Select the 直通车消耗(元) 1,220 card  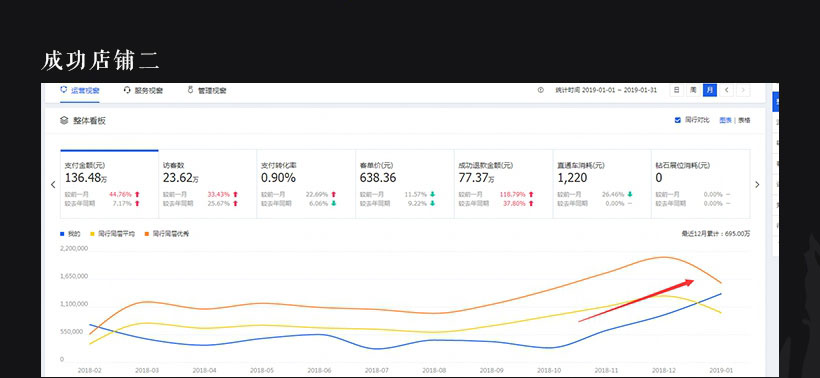point(602,184)
